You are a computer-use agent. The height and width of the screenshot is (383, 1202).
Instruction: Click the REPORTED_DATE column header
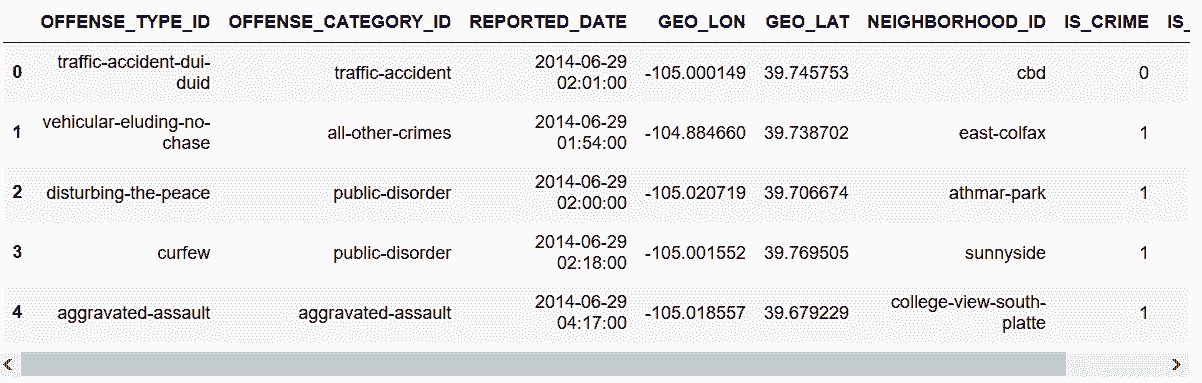[548, 22]
